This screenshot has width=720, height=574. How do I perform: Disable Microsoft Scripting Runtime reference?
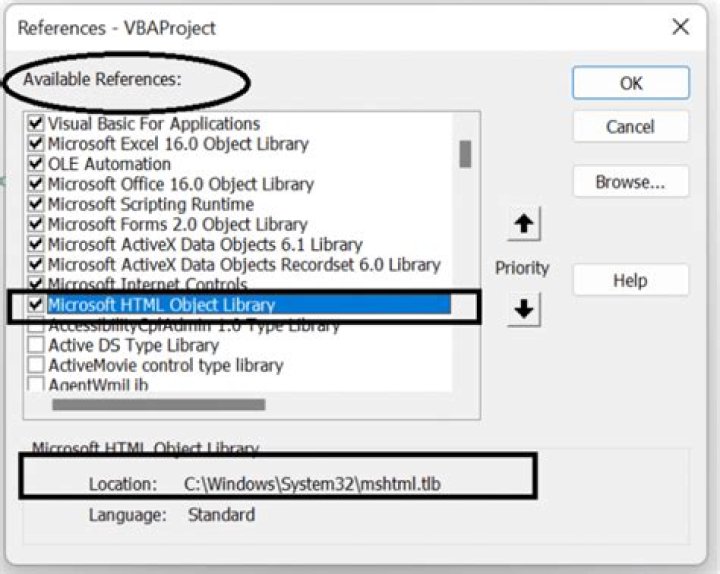coord(36,204)
